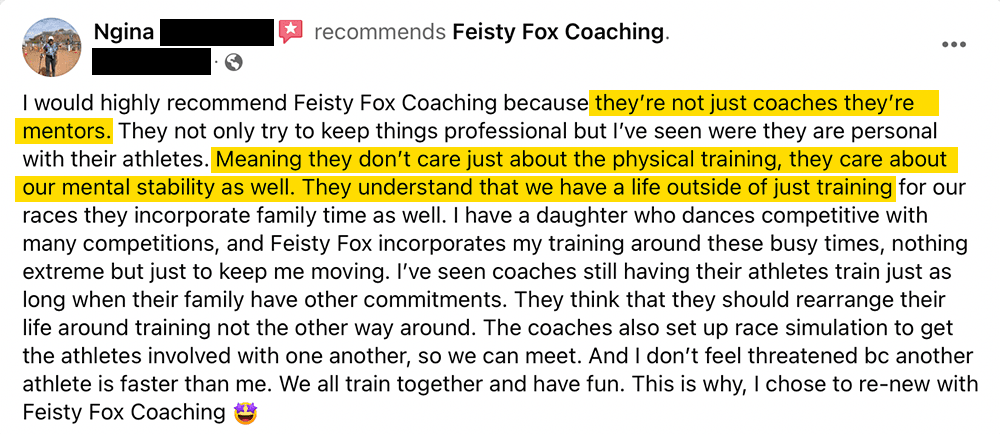Screen dimensions: 1000x435
Task: Click the word recommends in the header
Action: [x=379, y=32]
